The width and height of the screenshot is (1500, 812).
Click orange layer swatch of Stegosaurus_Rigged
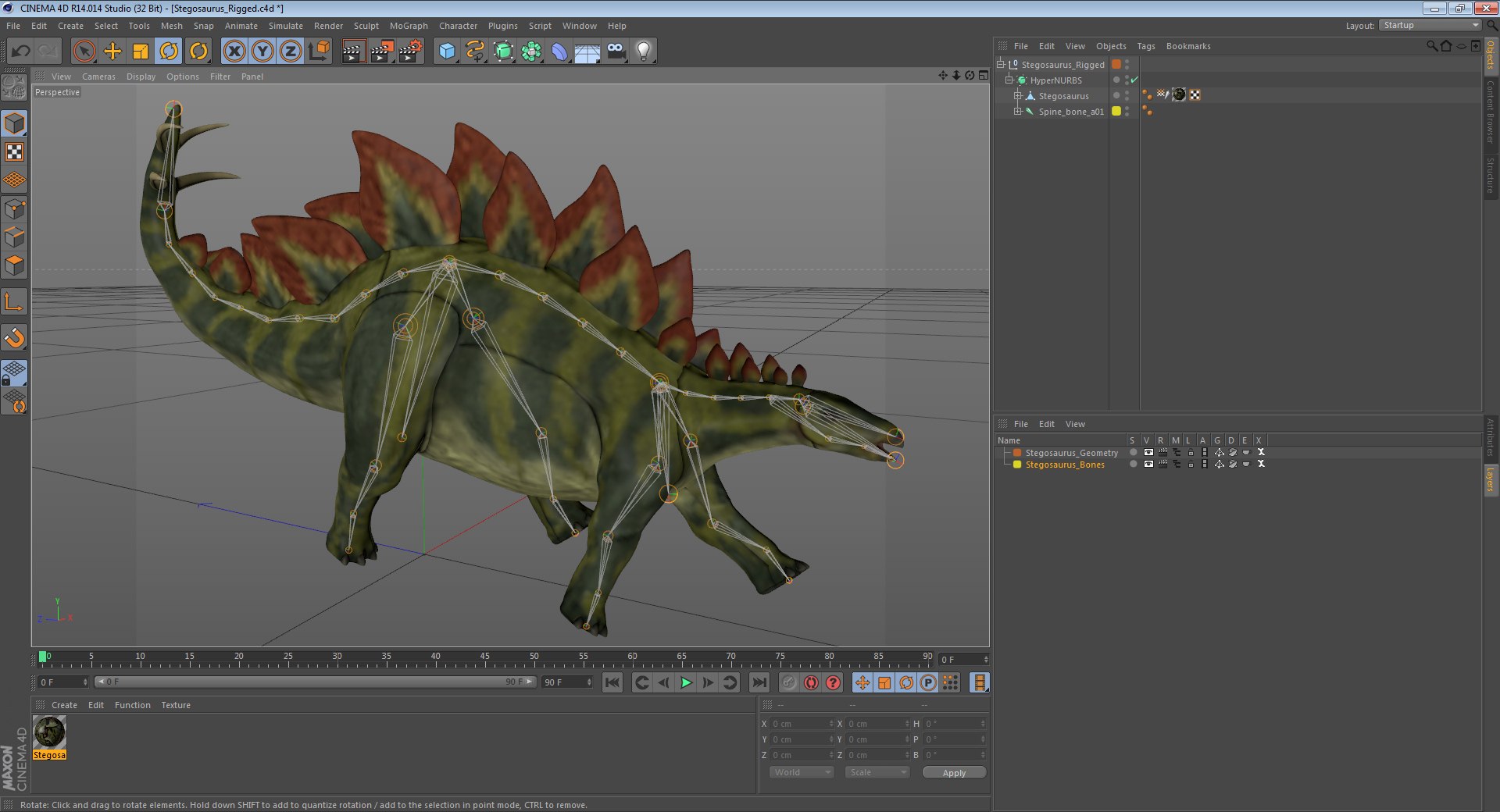(1116, 64)
